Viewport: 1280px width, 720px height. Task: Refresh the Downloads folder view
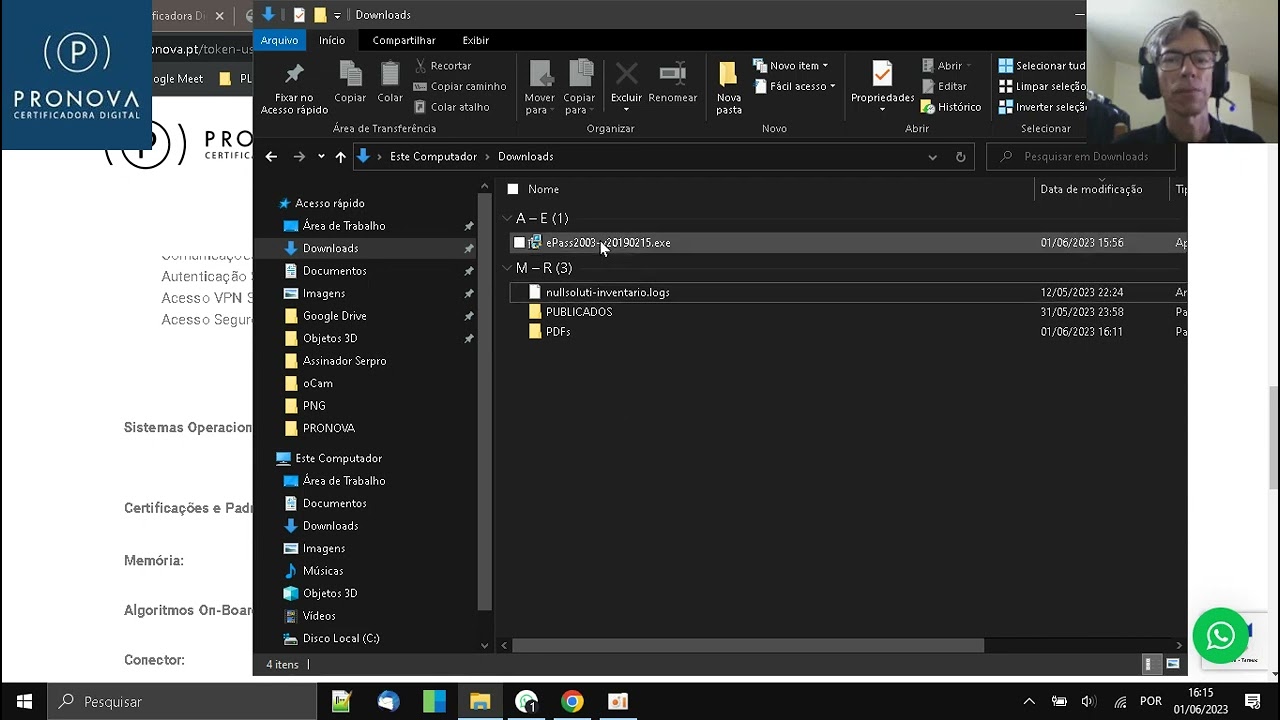(960, 156)
